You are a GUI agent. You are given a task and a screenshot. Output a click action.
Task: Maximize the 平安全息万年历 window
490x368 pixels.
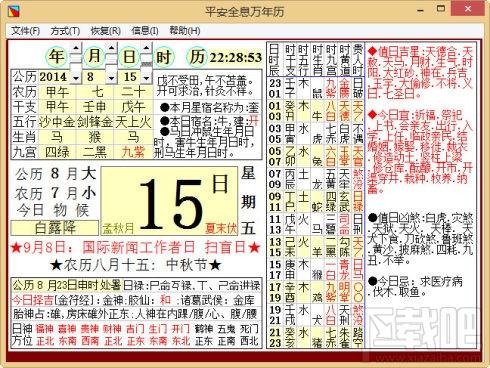click(441, 9)
